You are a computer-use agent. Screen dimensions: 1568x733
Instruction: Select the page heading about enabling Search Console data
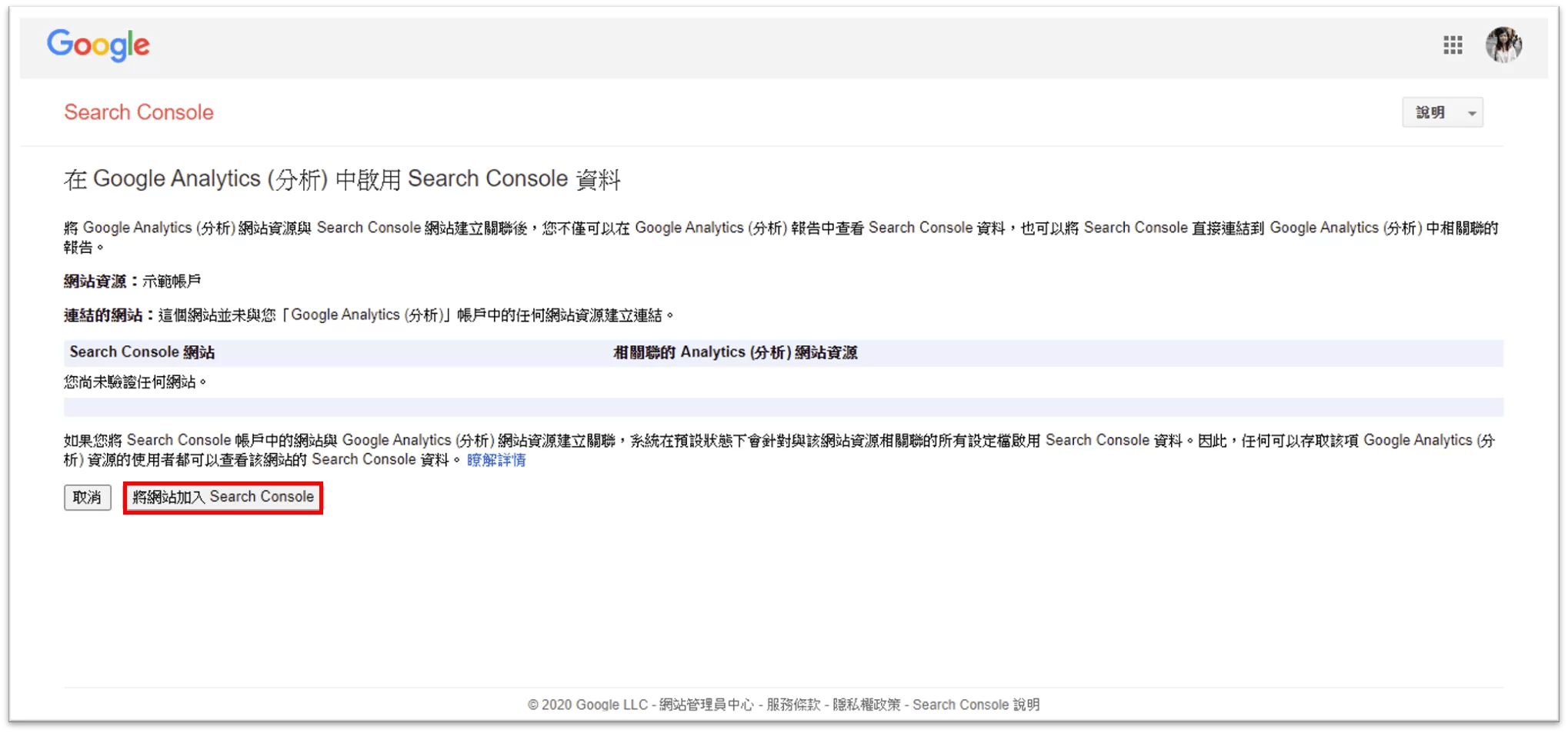(x=342, y=179)
